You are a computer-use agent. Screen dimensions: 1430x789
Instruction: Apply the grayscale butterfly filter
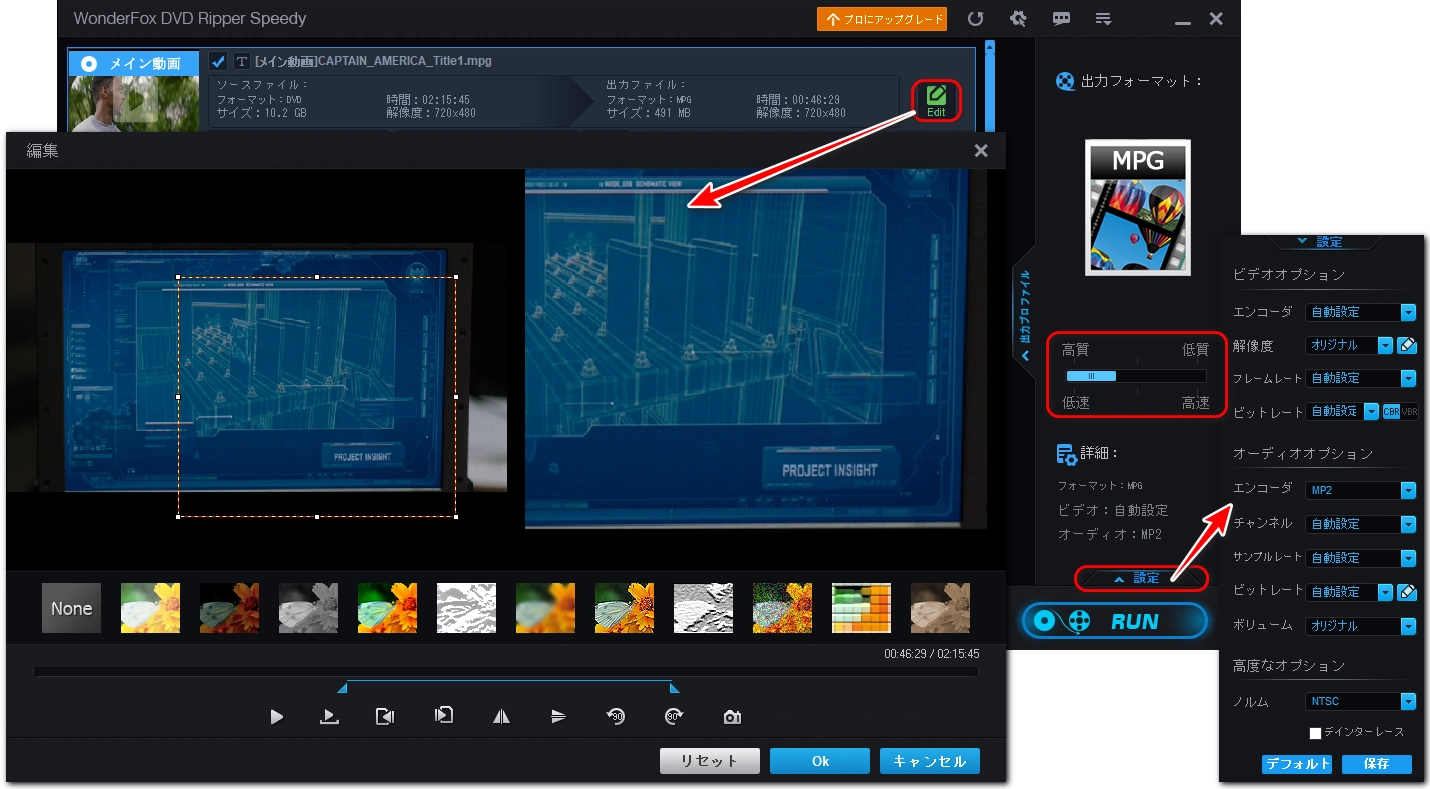(x=308, y=608)
